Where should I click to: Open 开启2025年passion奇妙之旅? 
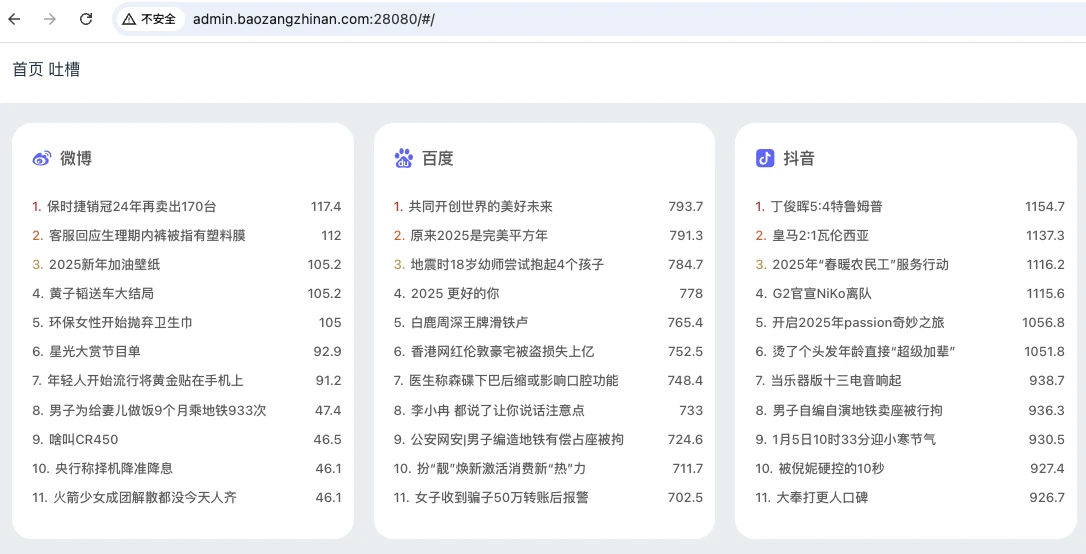(x=858, y=323)
